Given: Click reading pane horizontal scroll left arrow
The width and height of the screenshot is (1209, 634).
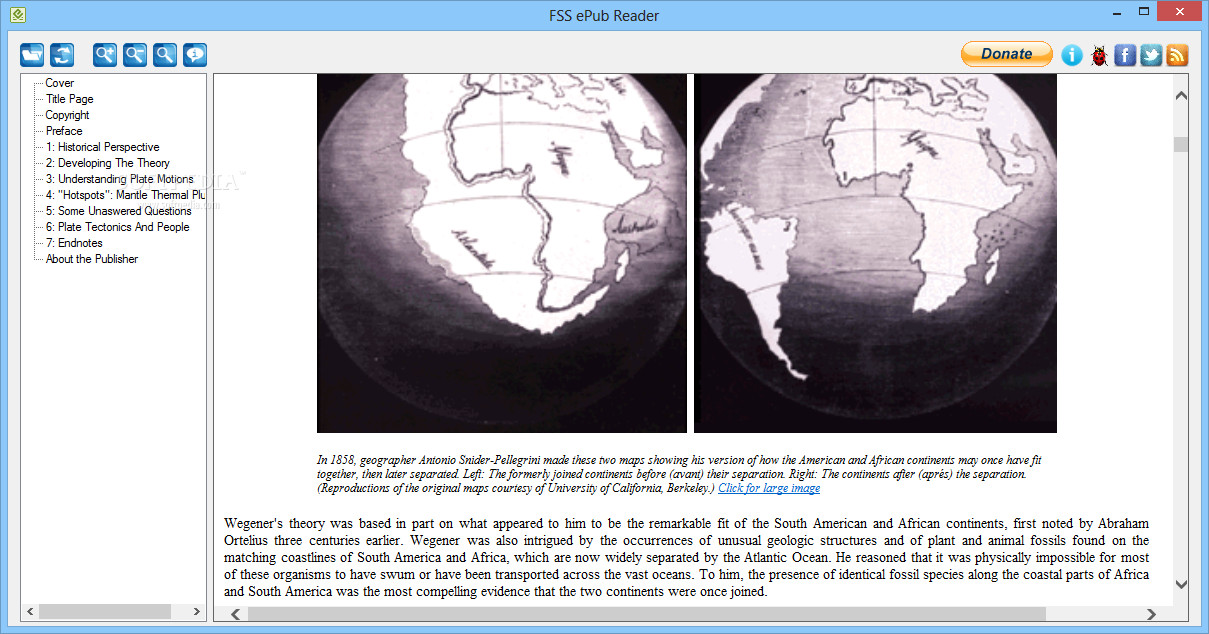Looking at the screenshot, I should coord(236,614).
